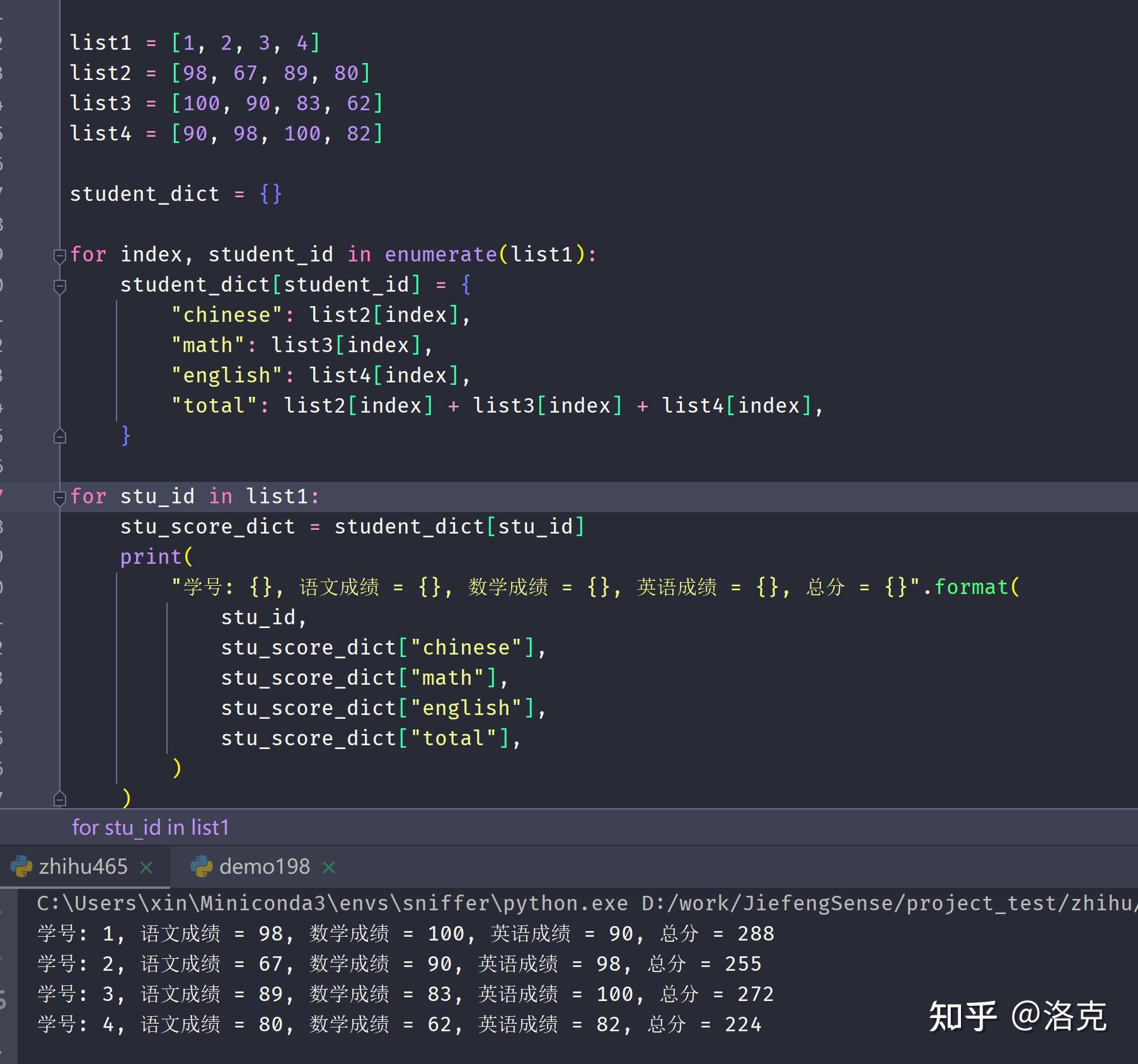This screenshot has width=1138, height=1064.
Task: Switch to the demo198 run tab
Action: click(265, 866)
